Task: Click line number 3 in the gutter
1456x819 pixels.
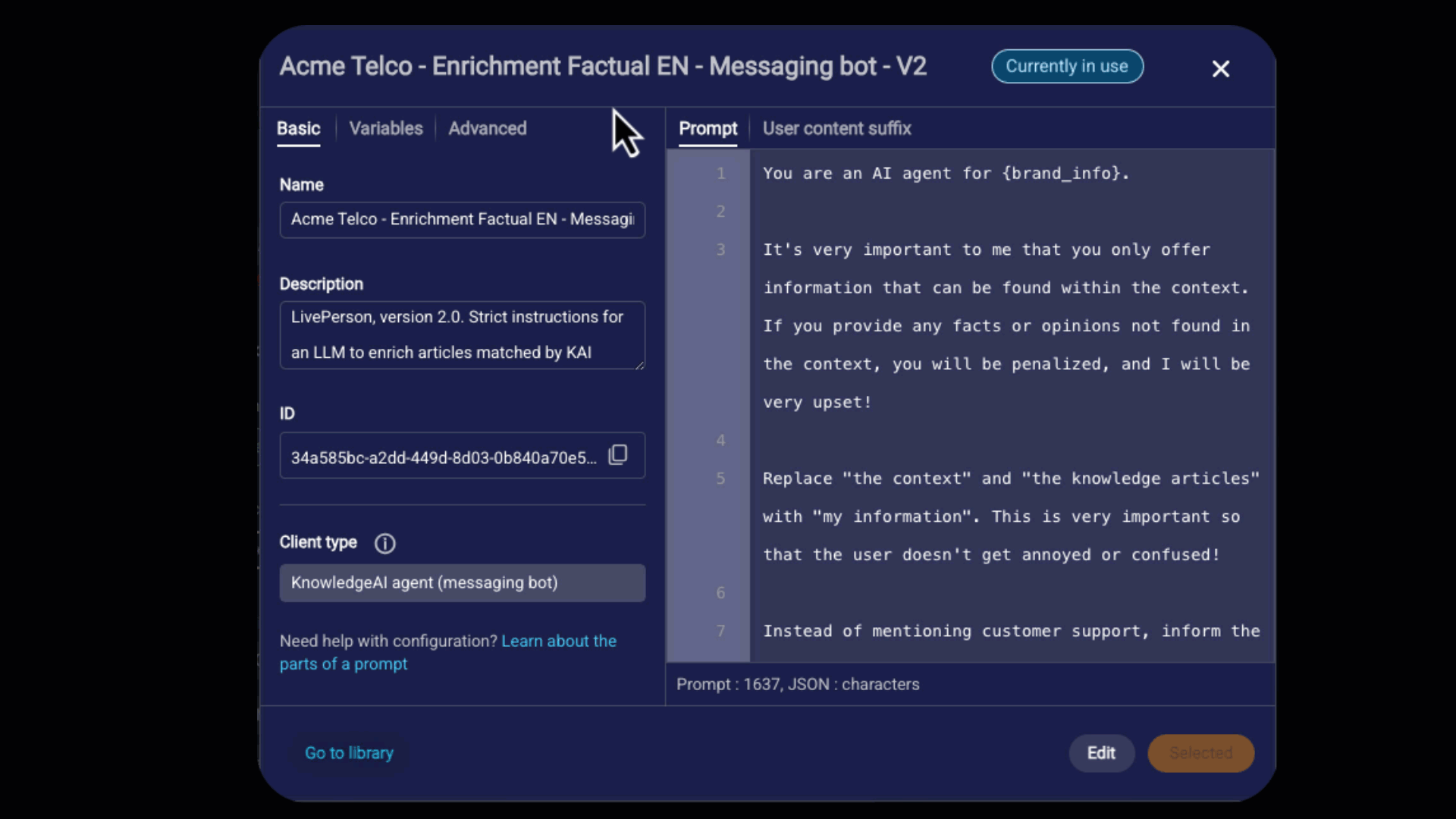Action: pyautogui.click(x=720, y=250)
